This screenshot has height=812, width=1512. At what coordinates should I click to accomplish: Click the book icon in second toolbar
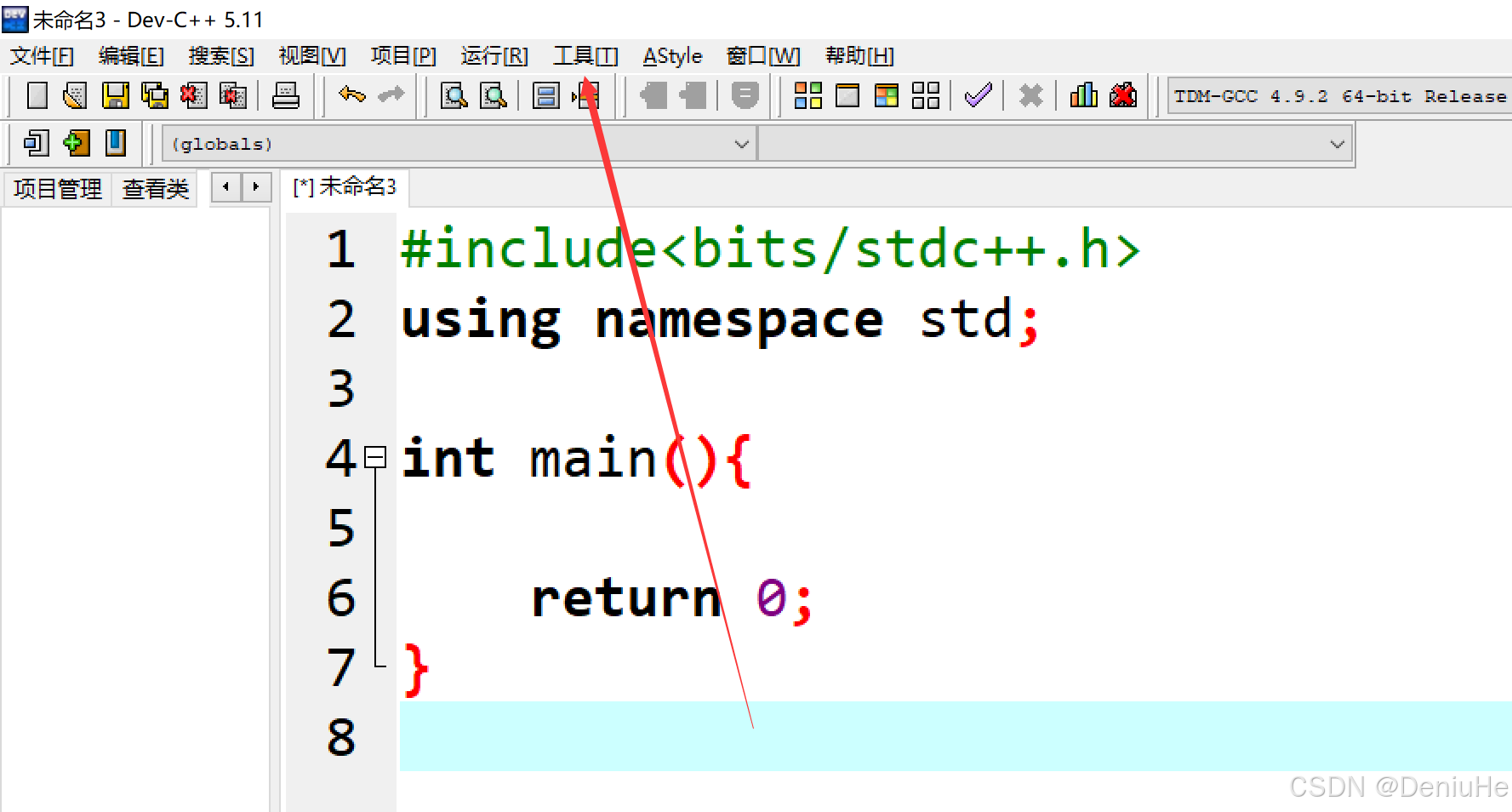pos(116,143)
